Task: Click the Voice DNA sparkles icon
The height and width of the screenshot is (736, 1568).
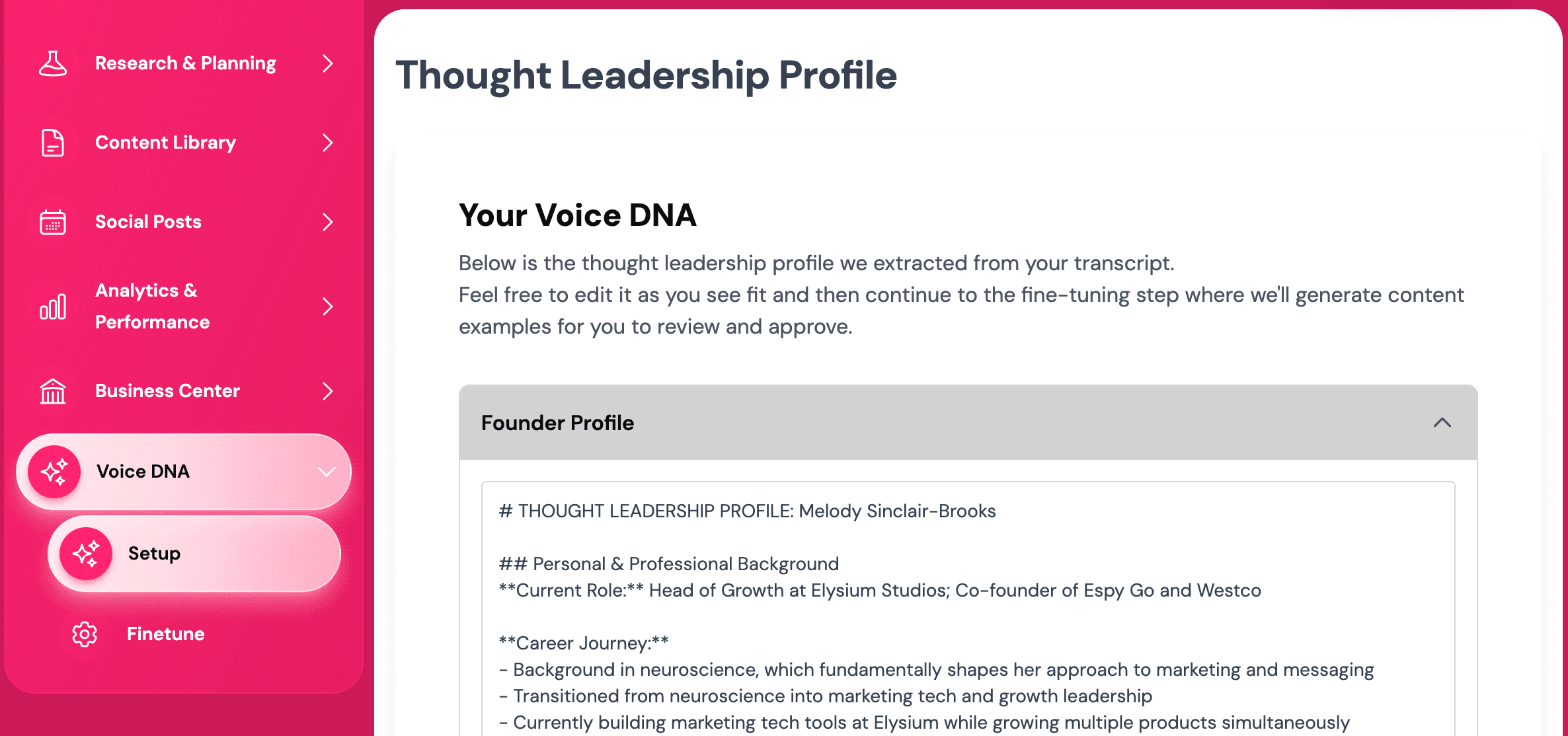Action: tap(54, 471)
